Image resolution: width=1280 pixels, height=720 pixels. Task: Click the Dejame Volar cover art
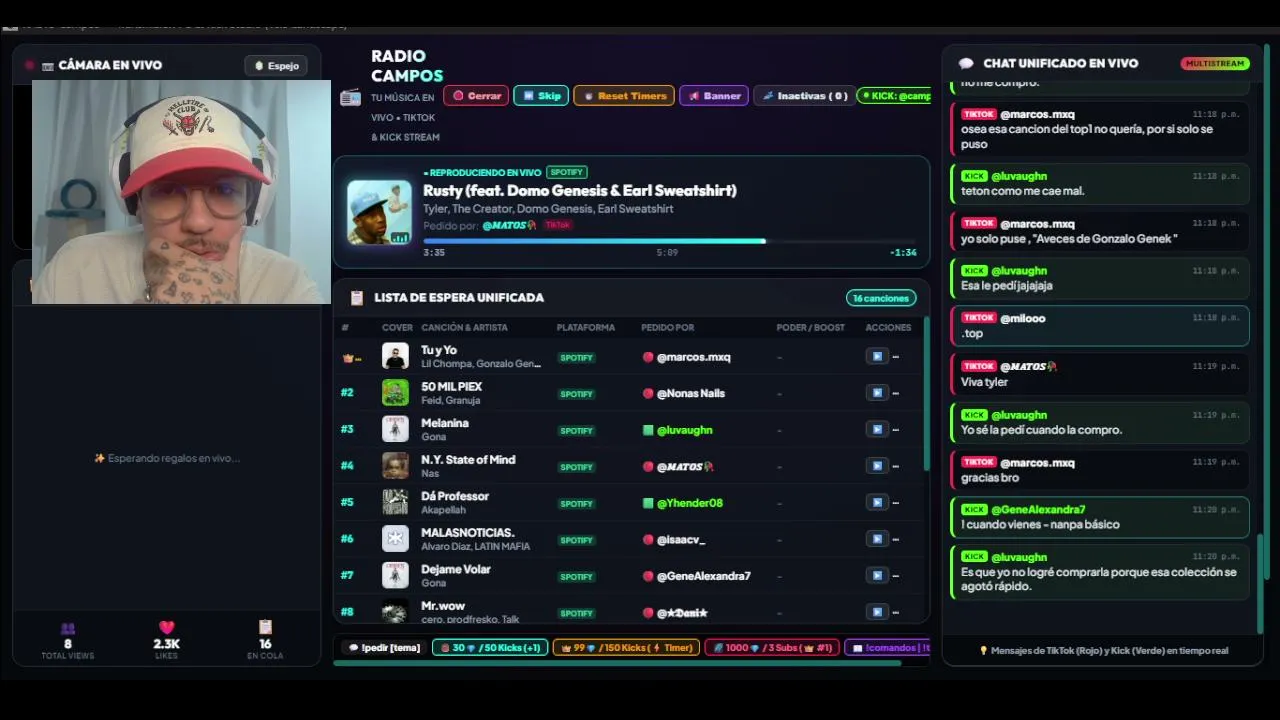395,576
